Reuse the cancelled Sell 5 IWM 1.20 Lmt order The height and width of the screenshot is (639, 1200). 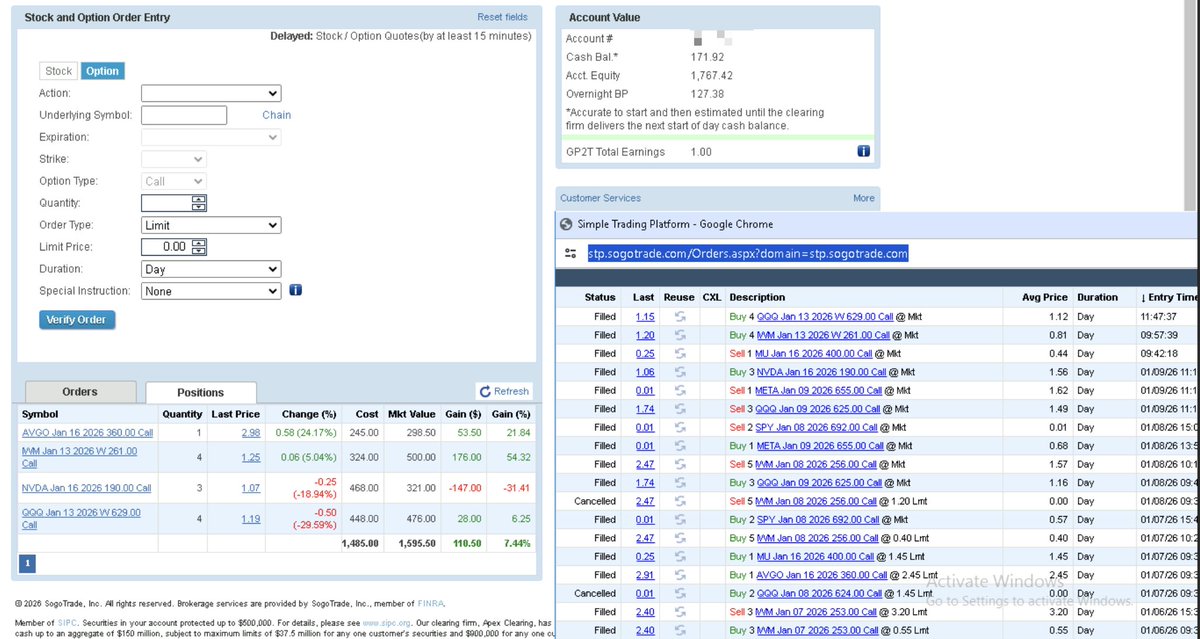pyautogui.click(x=680, y=501)
